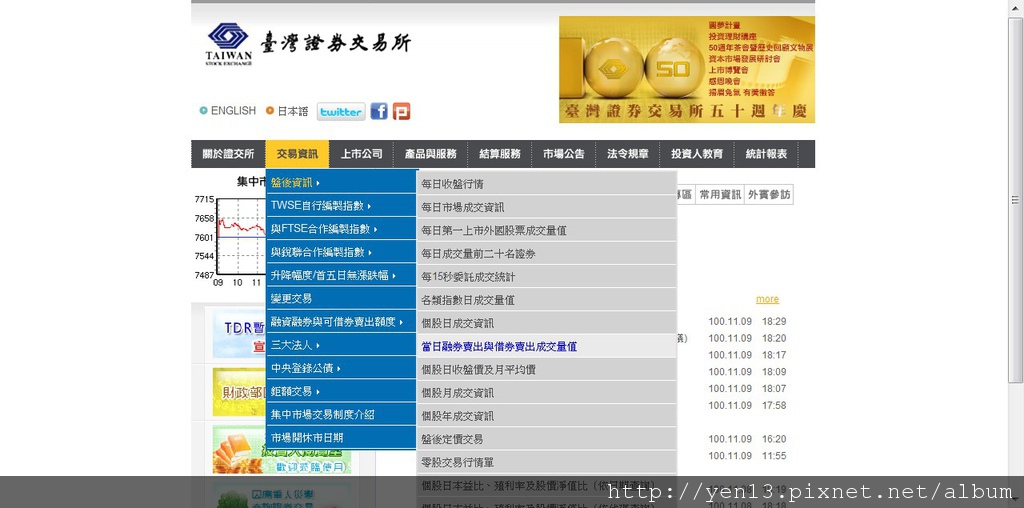Open the 法令規章 menu
The width and height of the screenshot is (1024, 508).
pyautogui.click(x=628, y=154)
